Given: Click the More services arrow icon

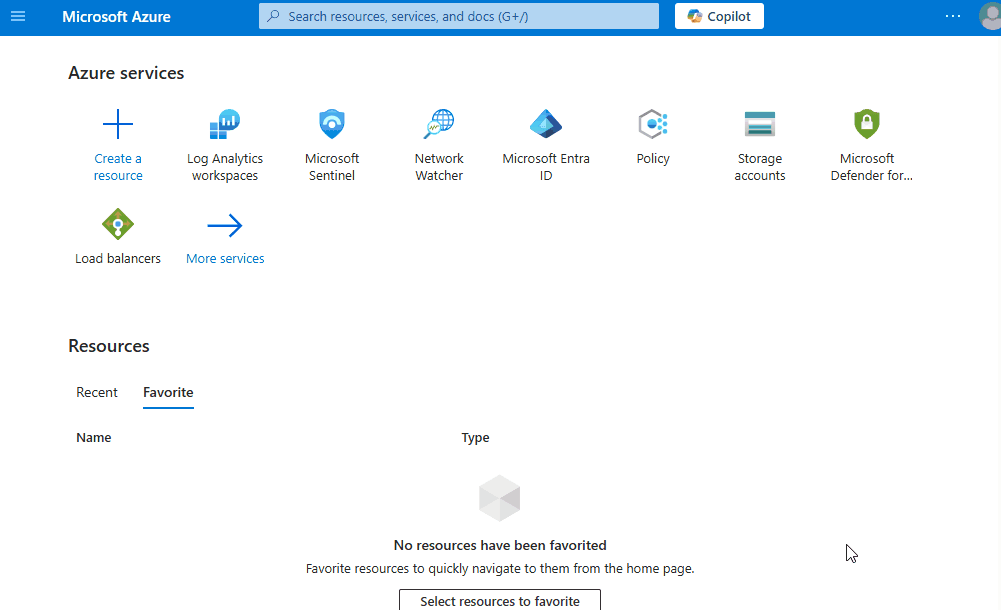Looking at the screenshot, I should coord(225,225).
